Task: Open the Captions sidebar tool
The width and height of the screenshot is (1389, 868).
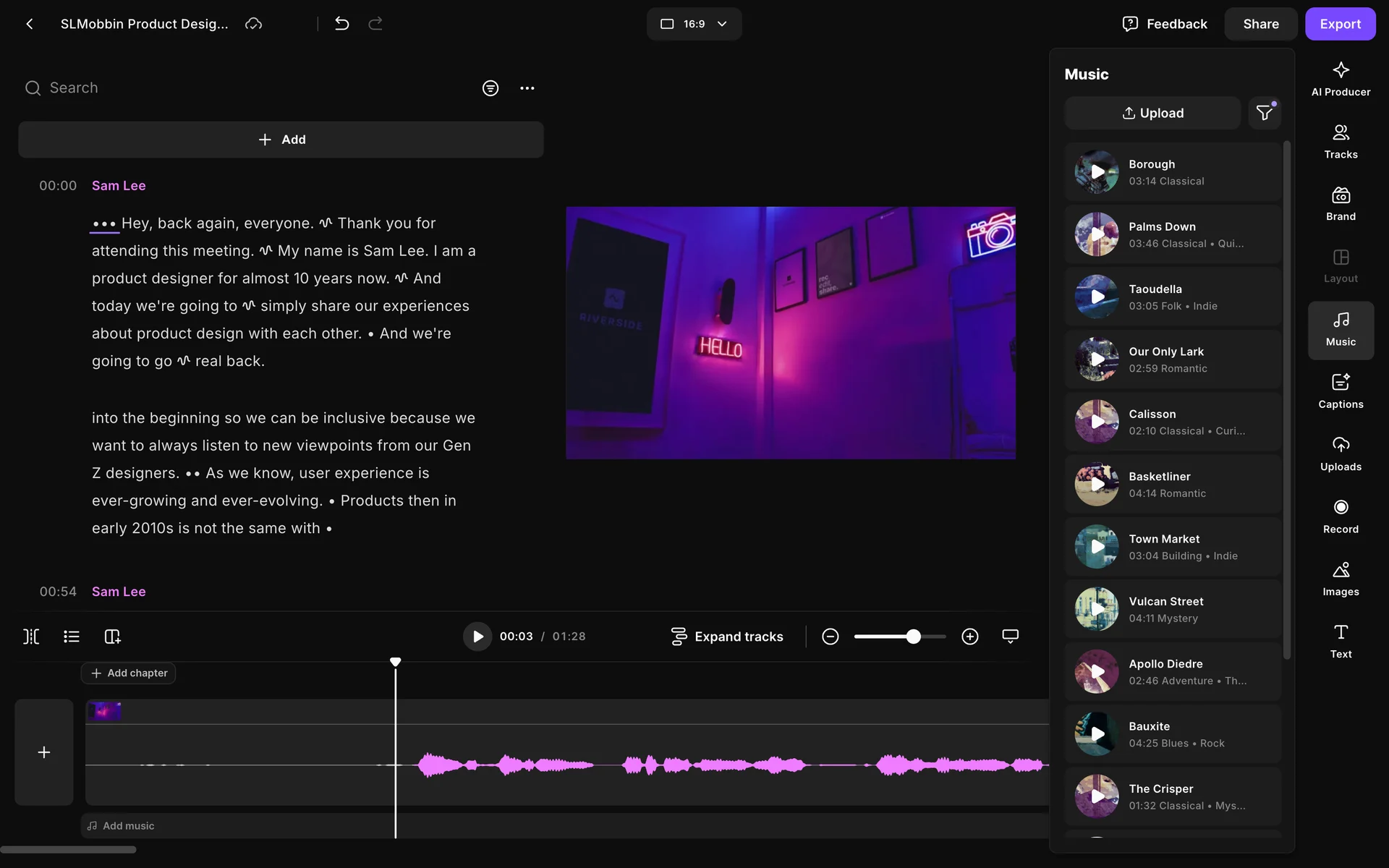Action: click(x=1341, y=391)
